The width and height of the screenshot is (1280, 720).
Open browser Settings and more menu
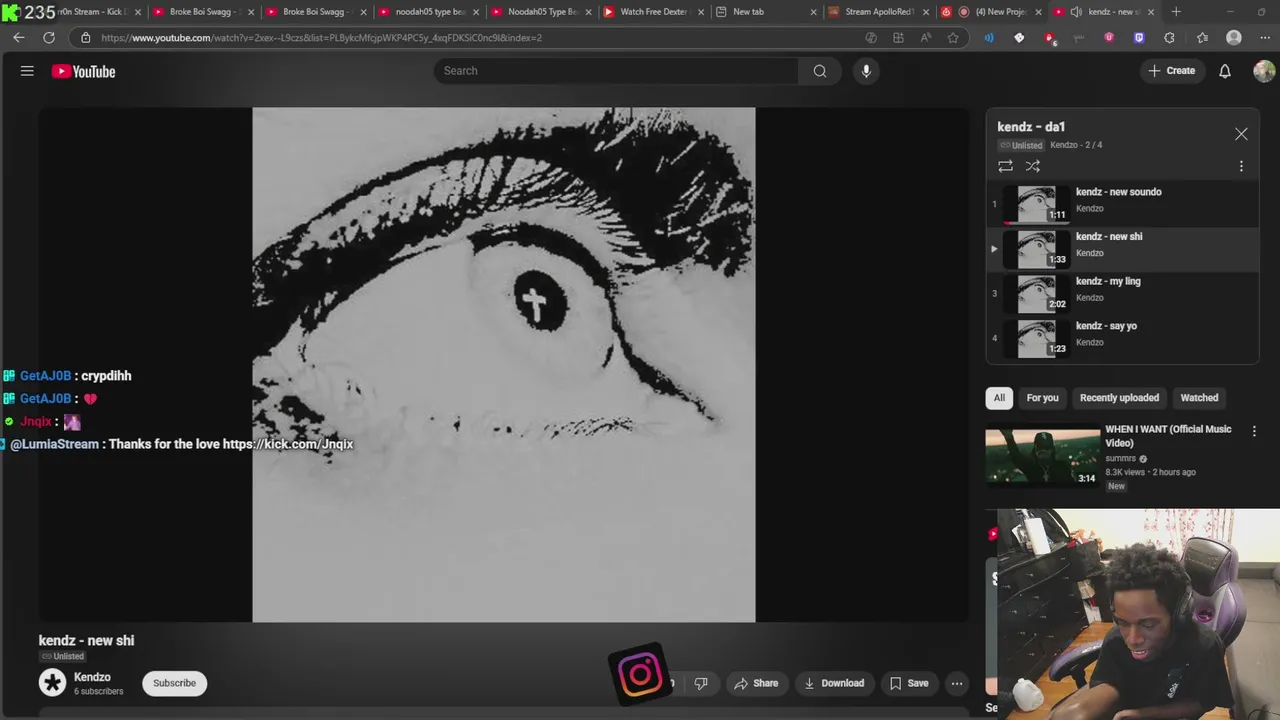(x=1264, y=37)
